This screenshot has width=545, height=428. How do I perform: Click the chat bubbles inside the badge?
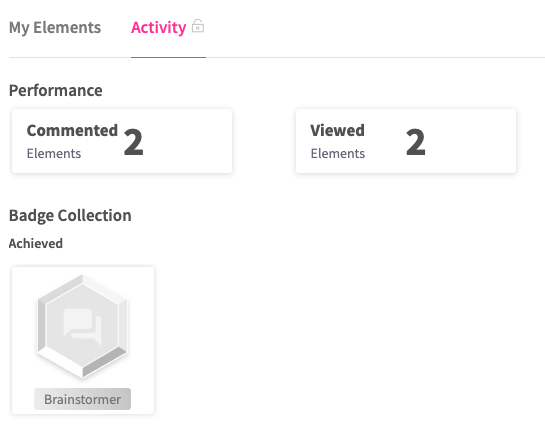pos(82,326)
